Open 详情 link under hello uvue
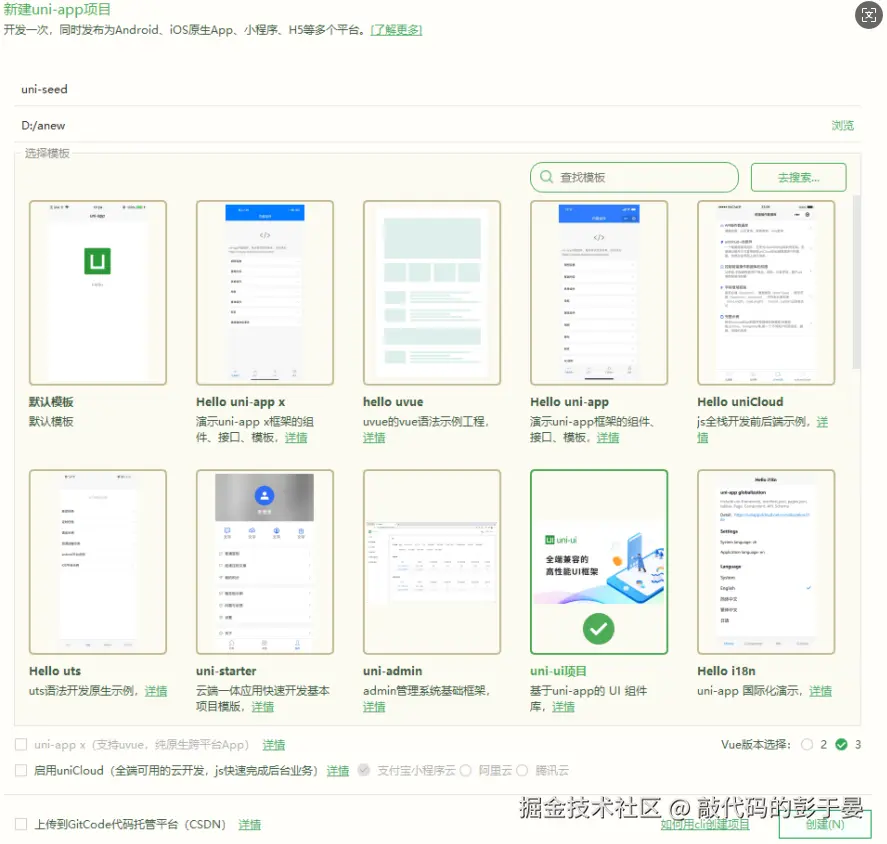The width and height of the screenshot is (887, 844). (374, 437)
